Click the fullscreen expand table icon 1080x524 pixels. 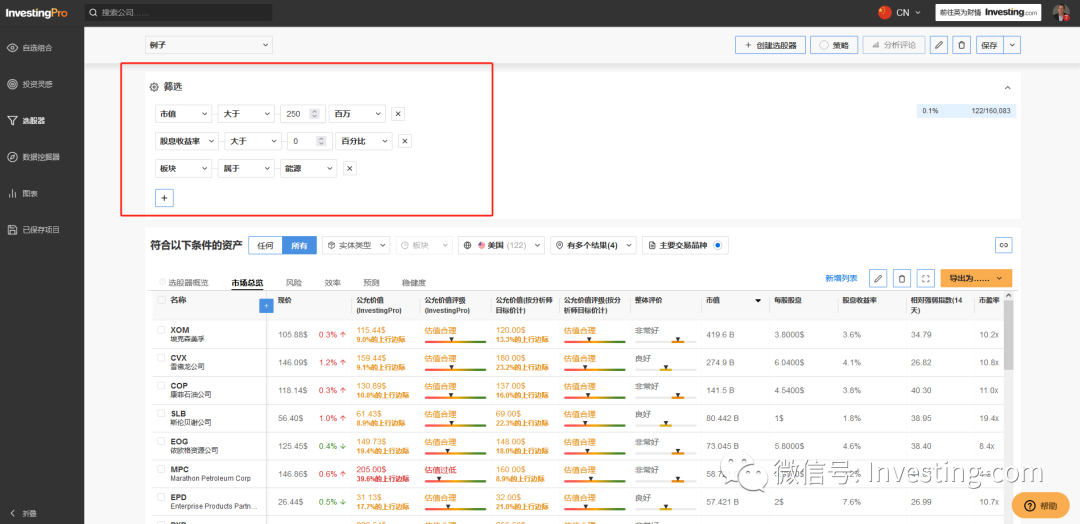point(926,278)
